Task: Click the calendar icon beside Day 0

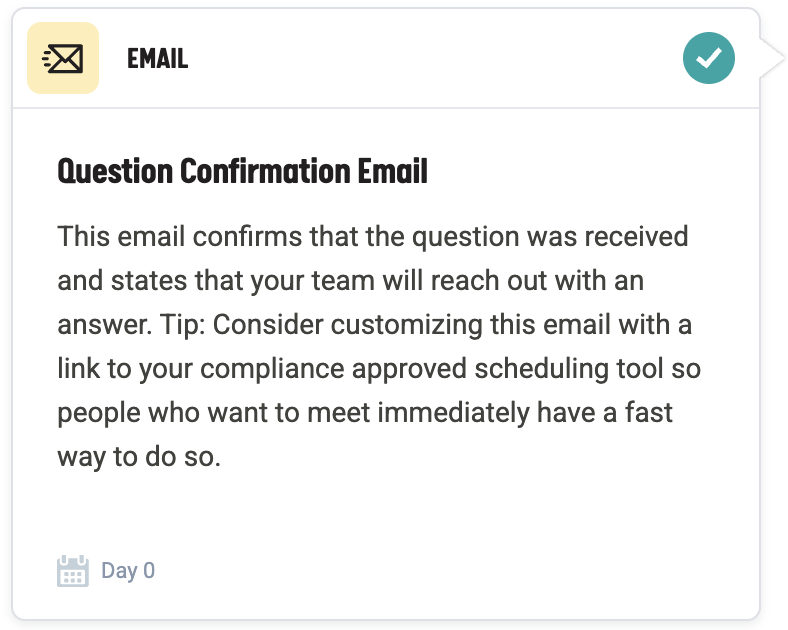Action: pos(73,571)
